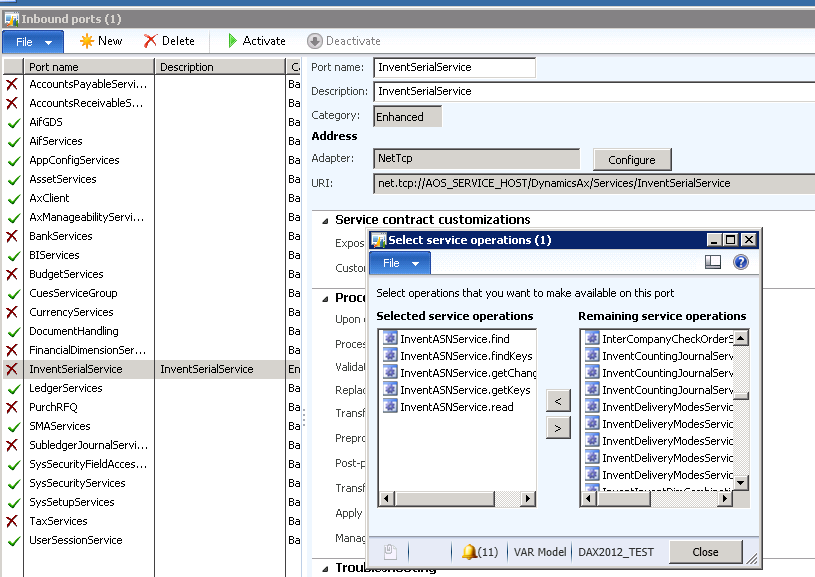Open File dropdown in service operations dialog
This screenshot has width=815, height=577.
click(x=400, y=263)
